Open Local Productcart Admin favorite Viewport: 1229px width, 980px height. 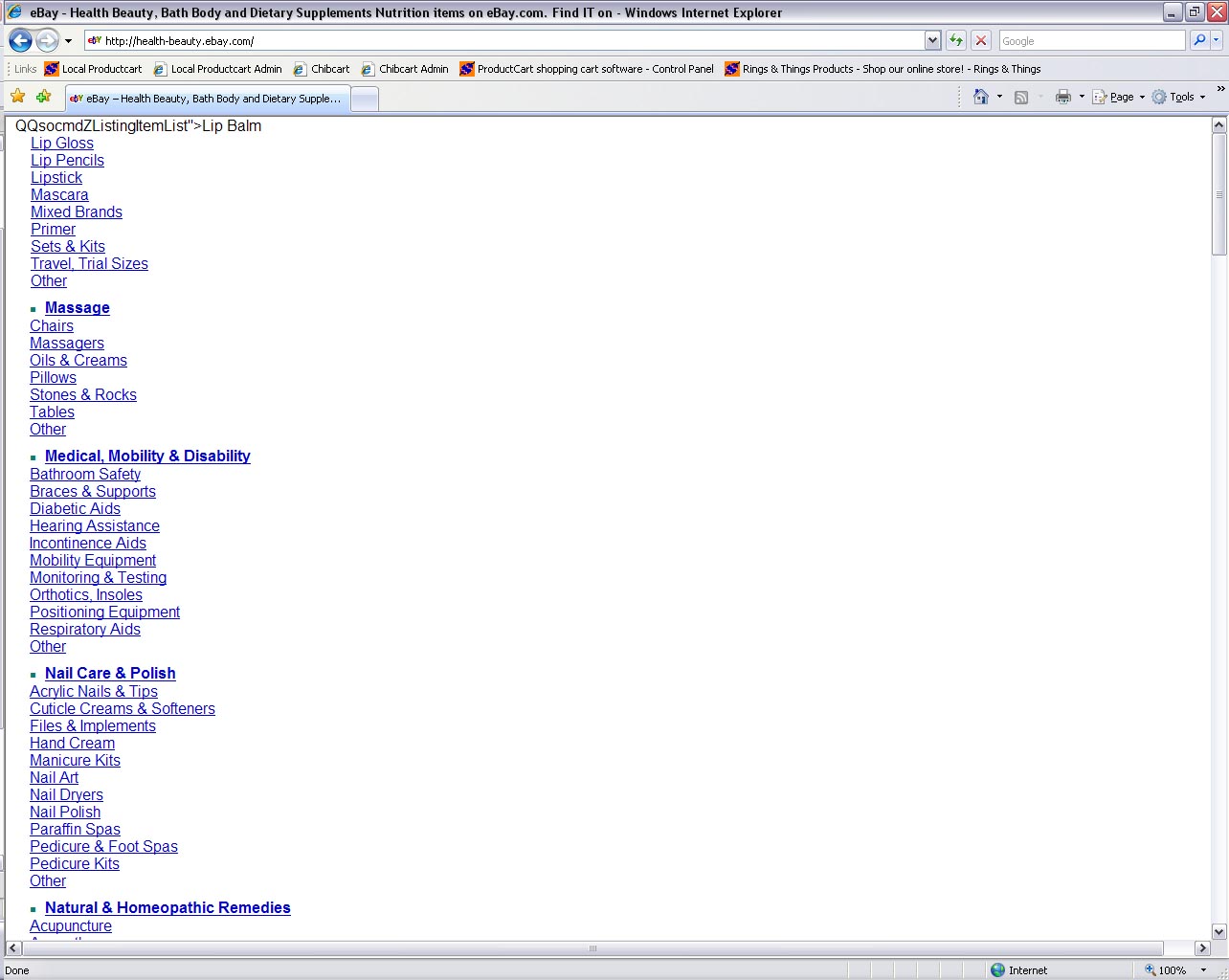(217, 69)
